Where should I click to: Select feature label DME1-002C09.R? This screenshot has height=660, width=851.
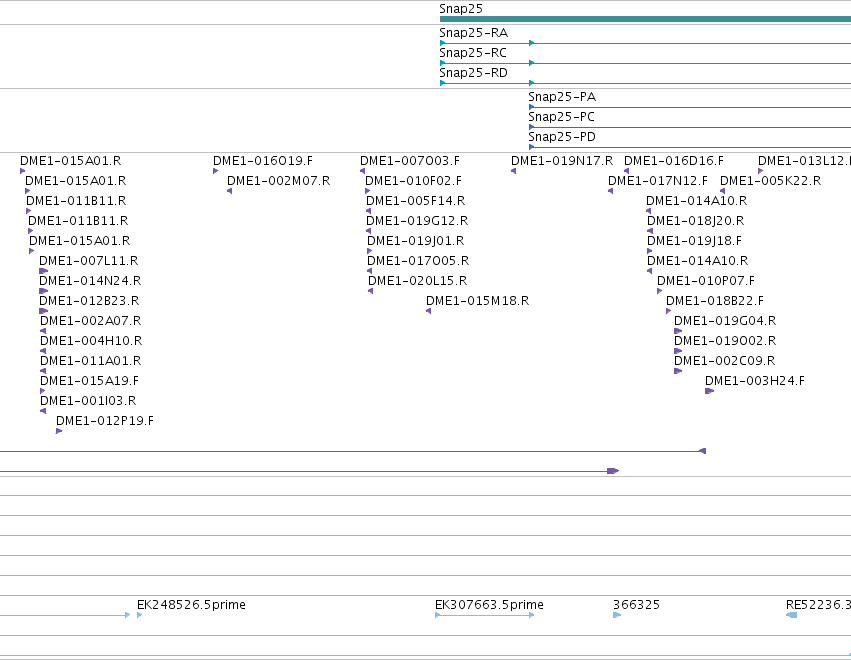pyautogui.click(x=725, y=361)
